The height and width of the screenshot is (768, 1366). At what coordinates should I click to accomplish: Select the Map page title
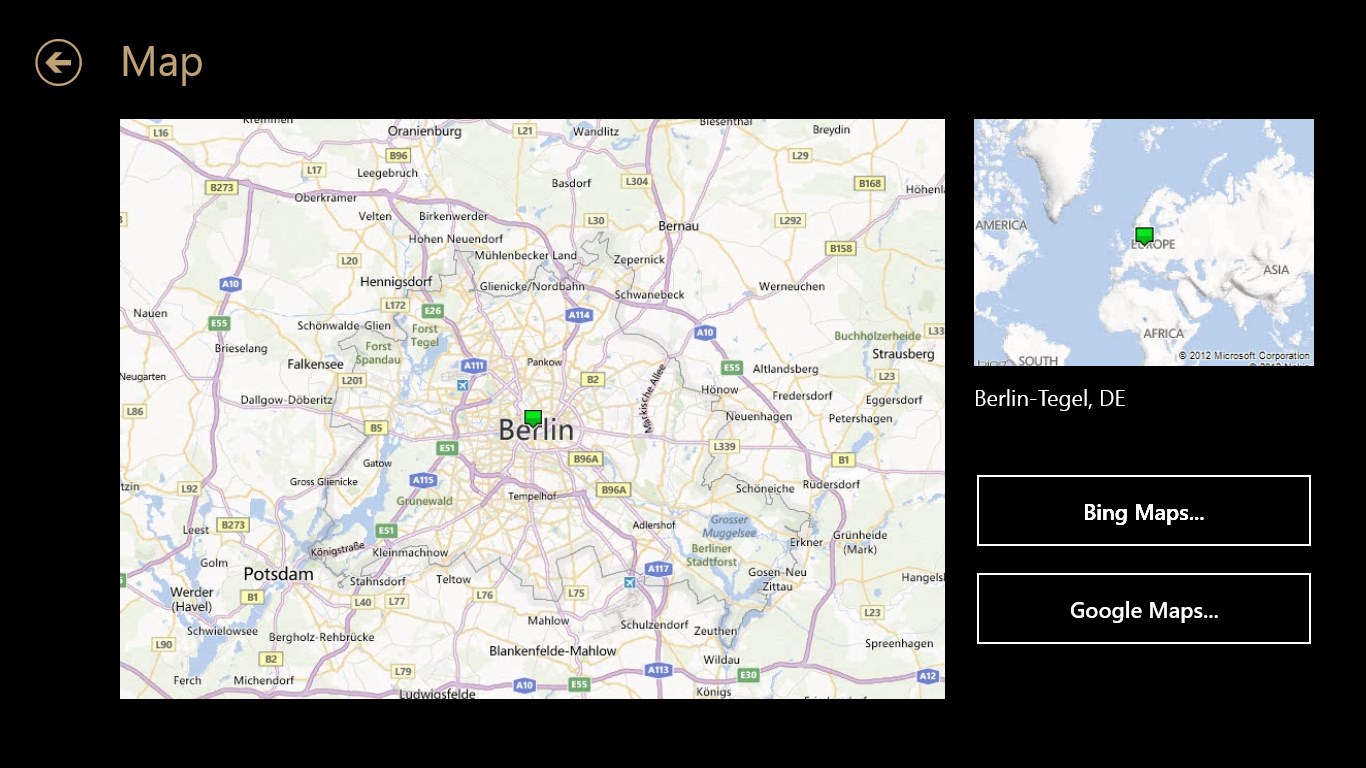161,61
